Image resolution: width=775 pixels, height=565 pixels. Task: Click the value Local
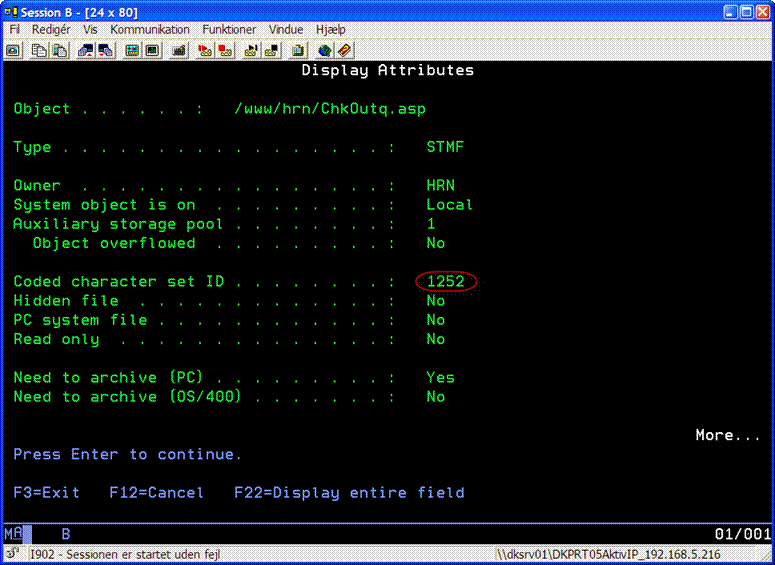450,205
